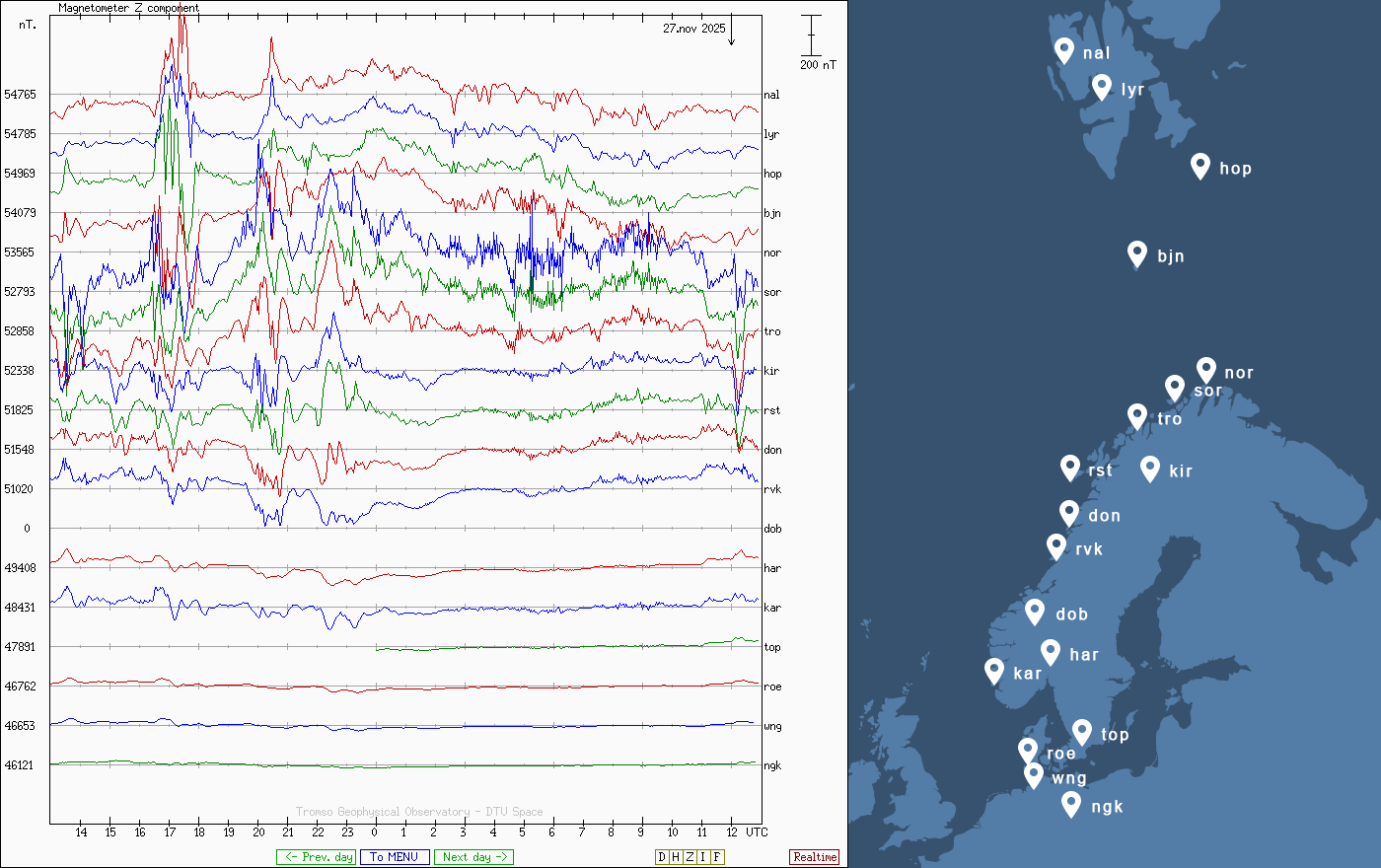Screen dimensions: 1381x868
Task: Select the lyr station pin on the map
Action: [1102, 87]
